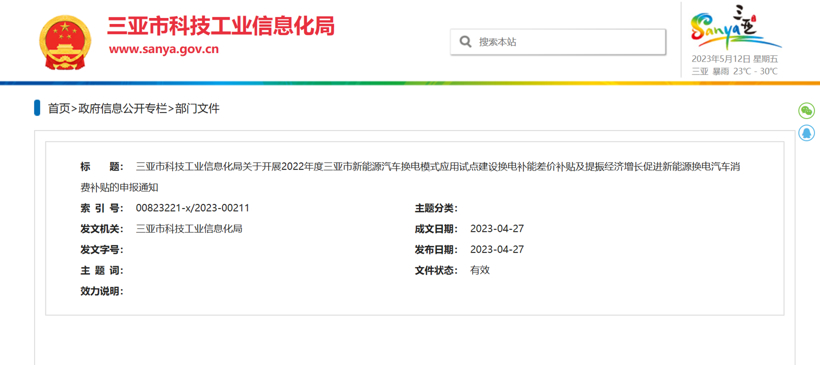Click the search magnifier icon

(465, 42)
